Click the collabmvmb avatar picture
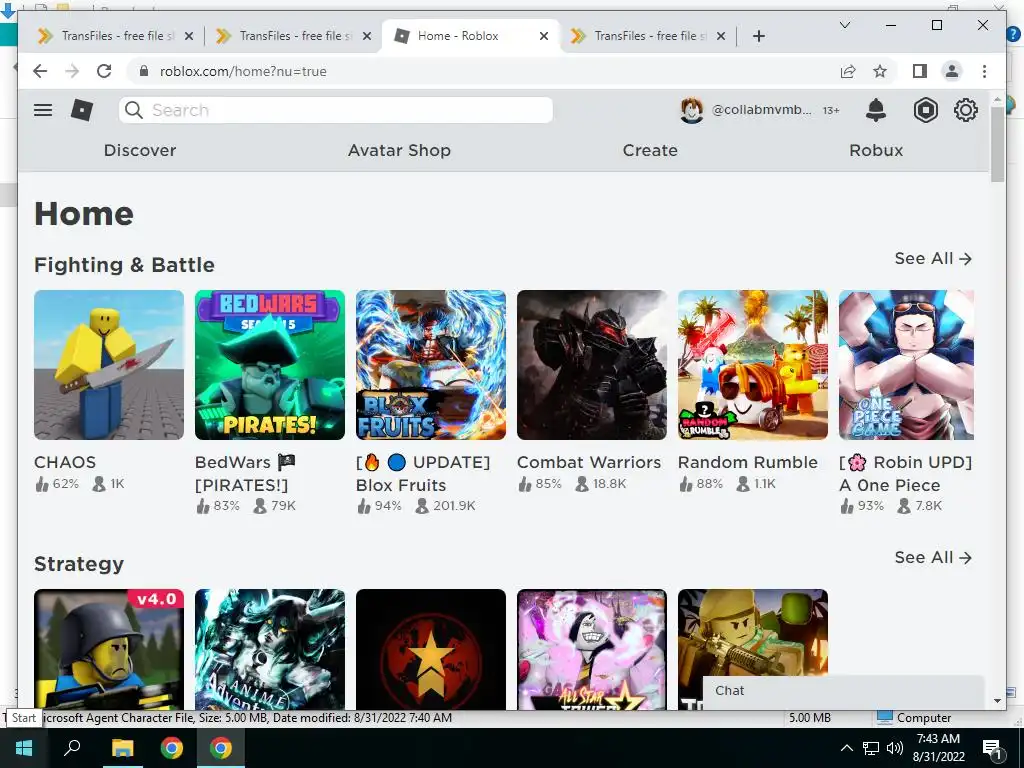 coord(692,110)
